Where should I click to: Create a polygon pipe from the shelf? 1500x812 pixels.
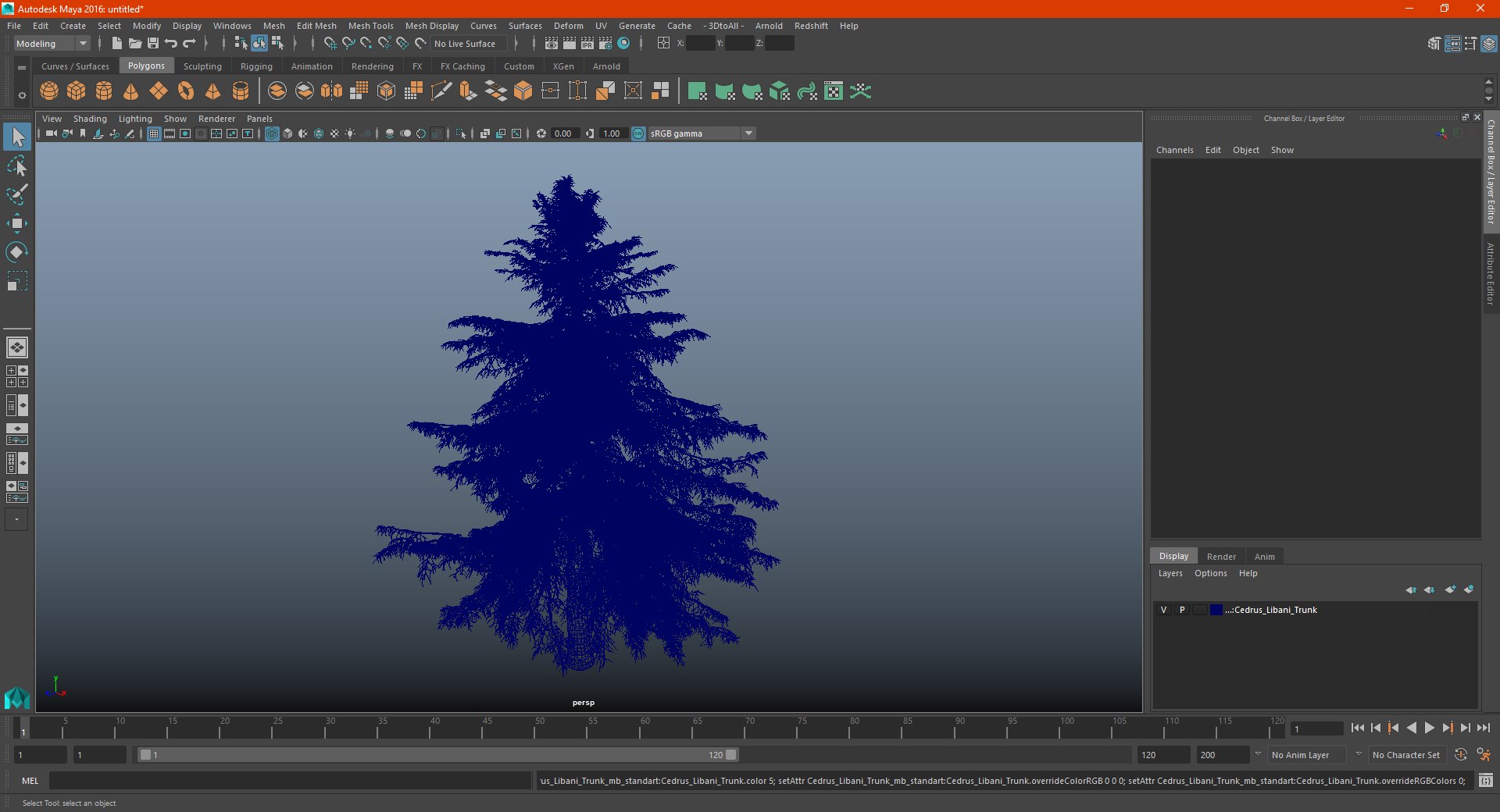(x=241, y=91)
